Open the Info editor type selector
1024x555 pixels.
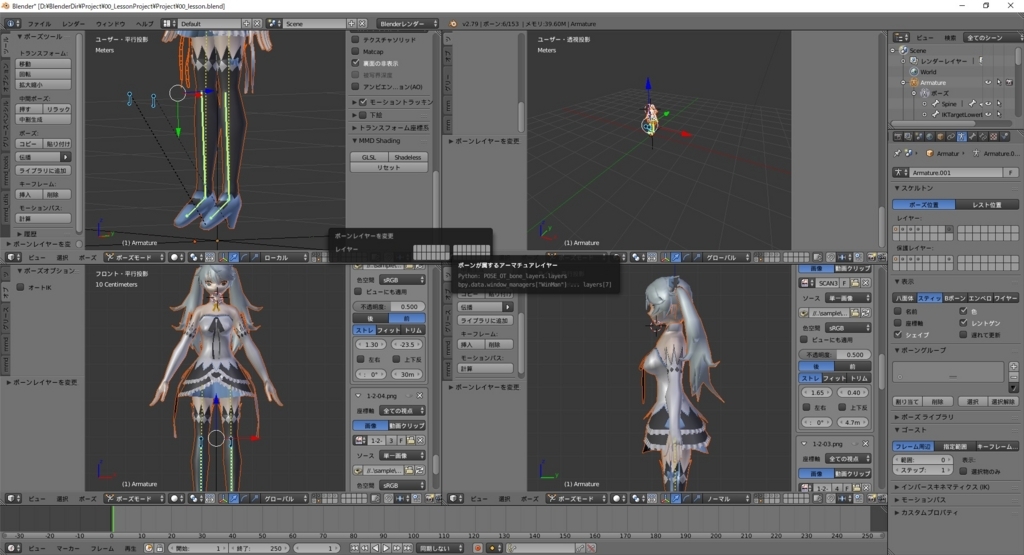coord(12,24)
